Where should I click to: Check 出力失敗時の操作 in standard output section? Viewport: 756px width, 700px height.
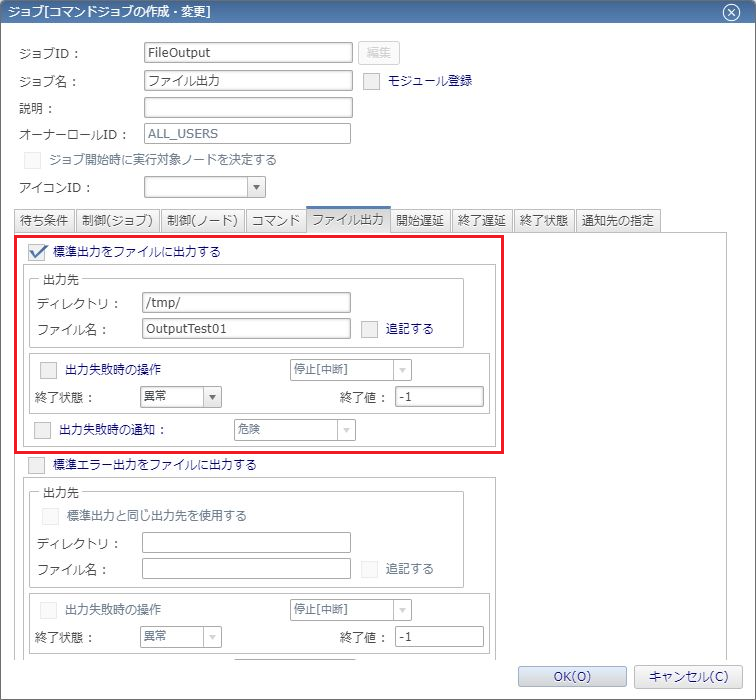[48, 370]
